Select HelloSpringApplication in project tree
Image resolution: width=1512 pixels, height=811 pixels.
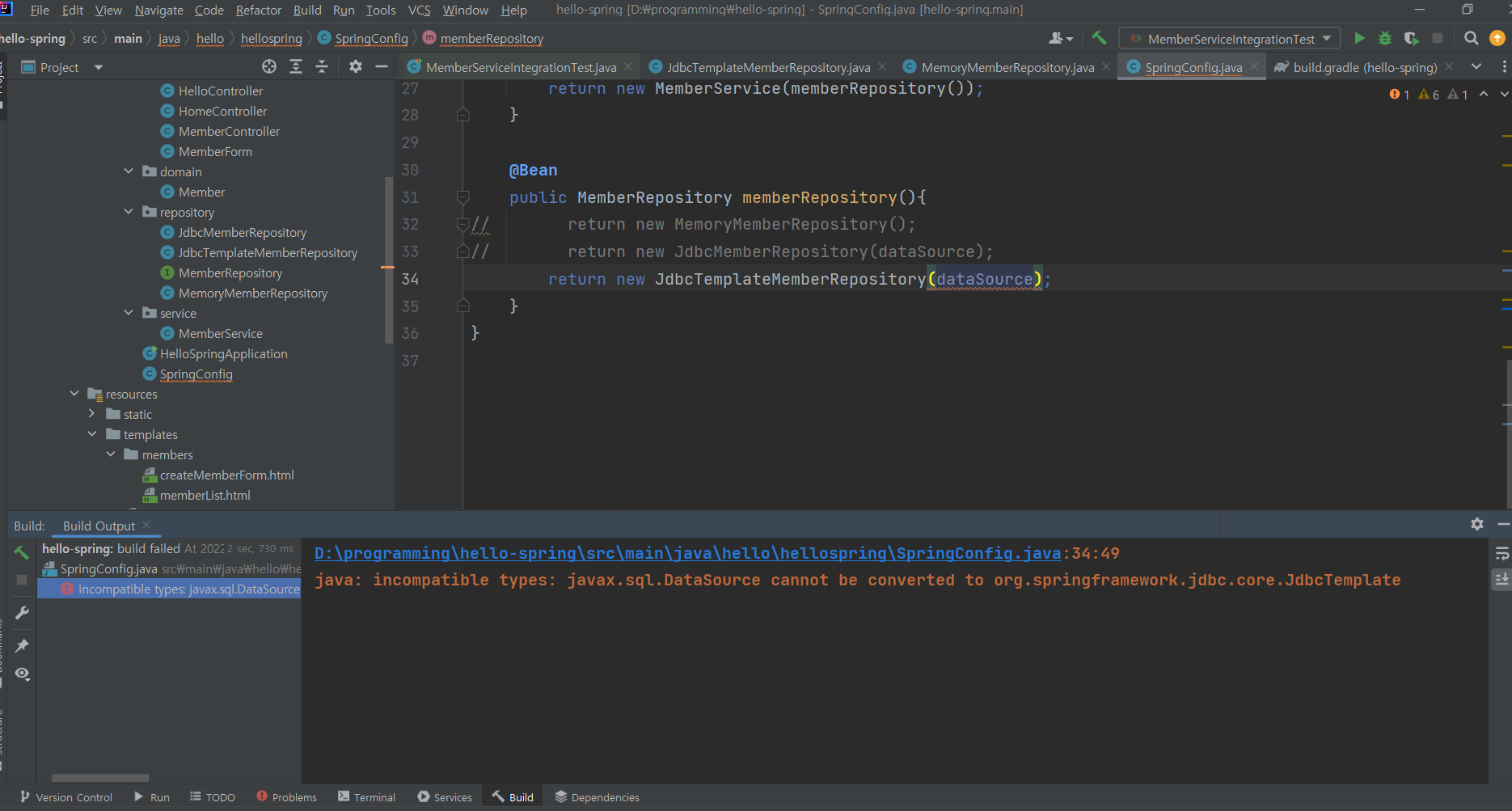coord(223,353)
